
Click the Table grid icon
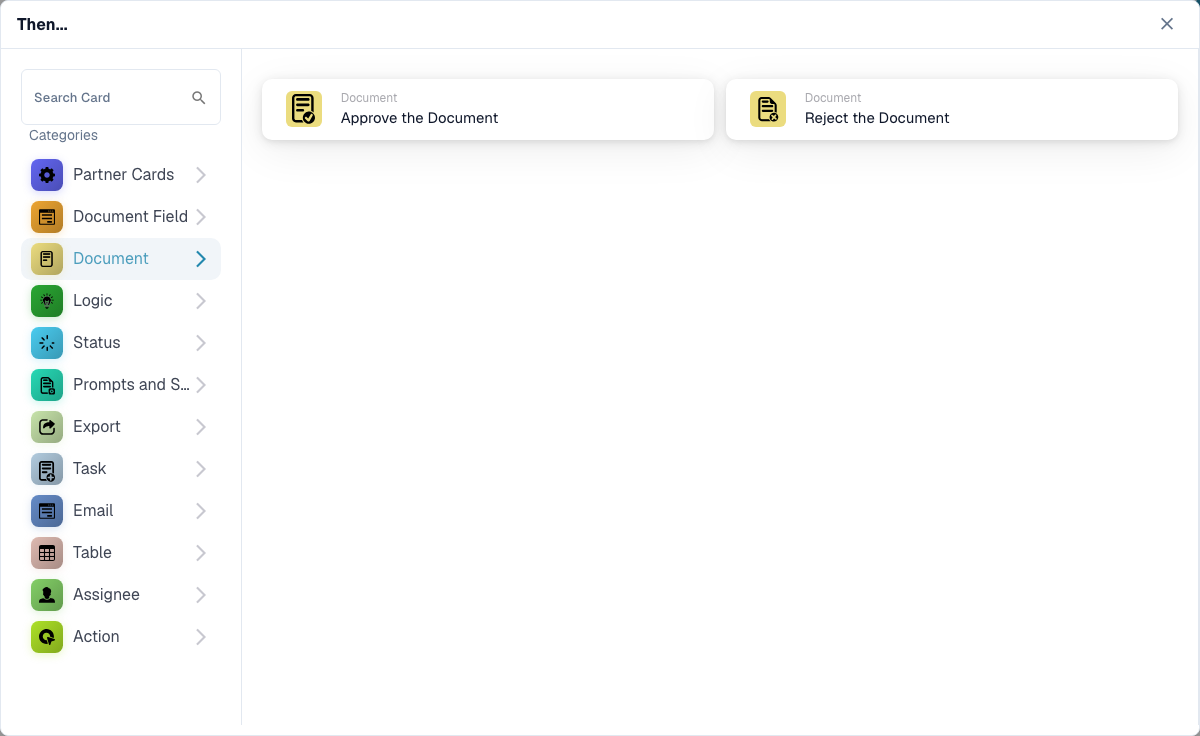[x=47, y=553]
